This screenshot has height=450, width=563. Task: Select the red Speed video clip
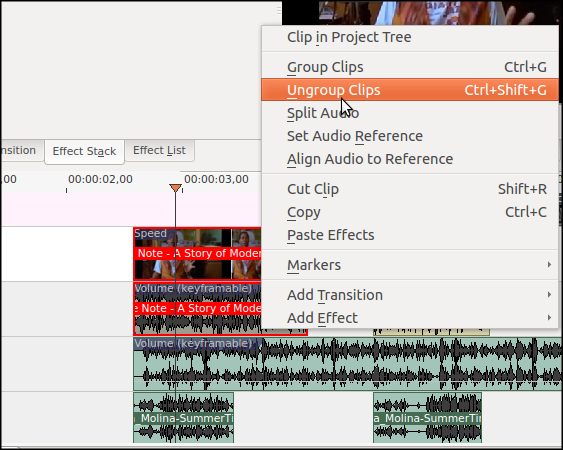click(x=197, y=254)
